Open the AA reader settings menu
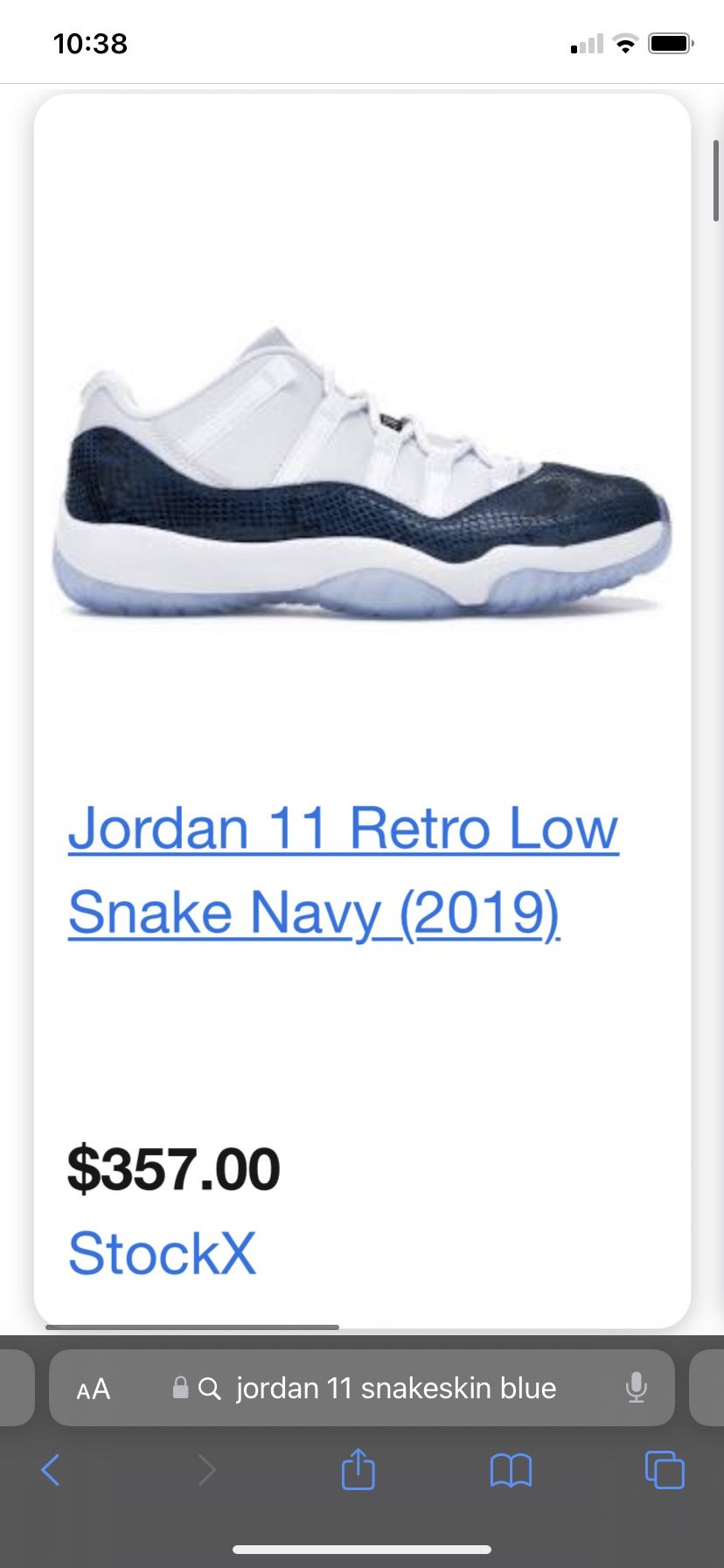The image size is (724, 1568). point(94,1389)
